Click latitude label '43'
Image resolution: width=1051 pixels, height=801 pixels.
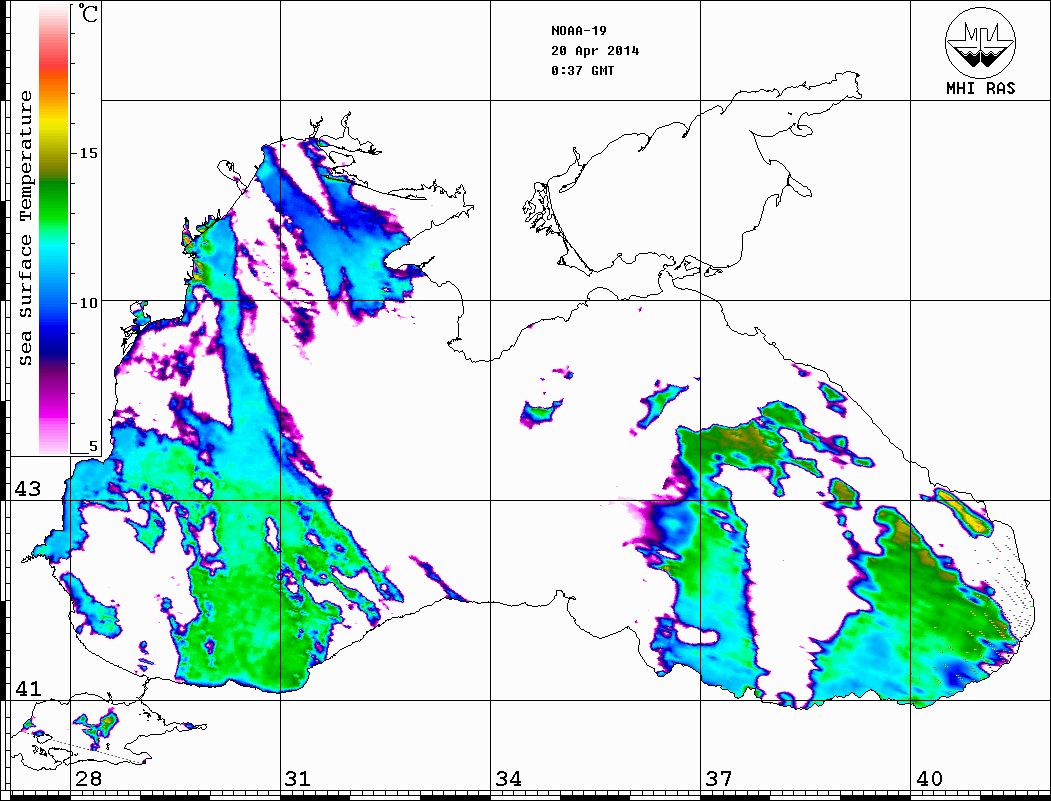point(27,489)
